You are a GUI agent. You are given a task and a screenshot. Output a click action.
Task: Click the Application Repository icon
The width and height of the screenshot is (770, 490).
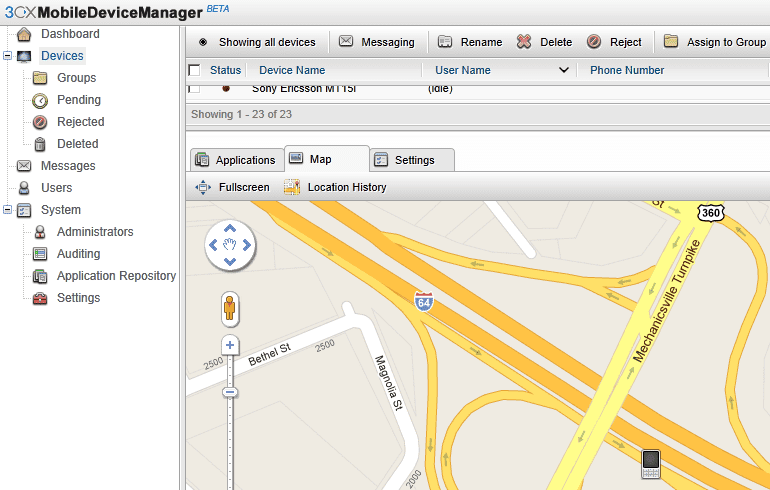pyautogui.click(x=40, y=276)
